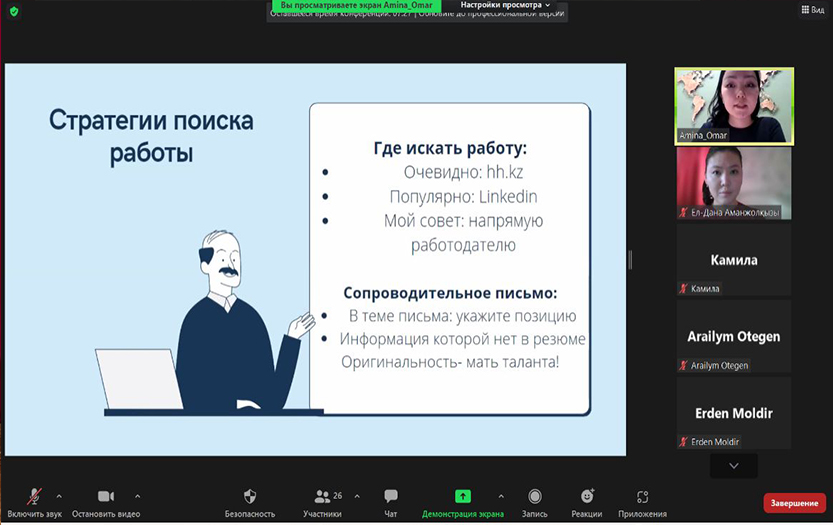The width and height of the screenshot is (833, 525).
Task: Click the green Демонстрация экрана share icon
Action: pos(462,496)
